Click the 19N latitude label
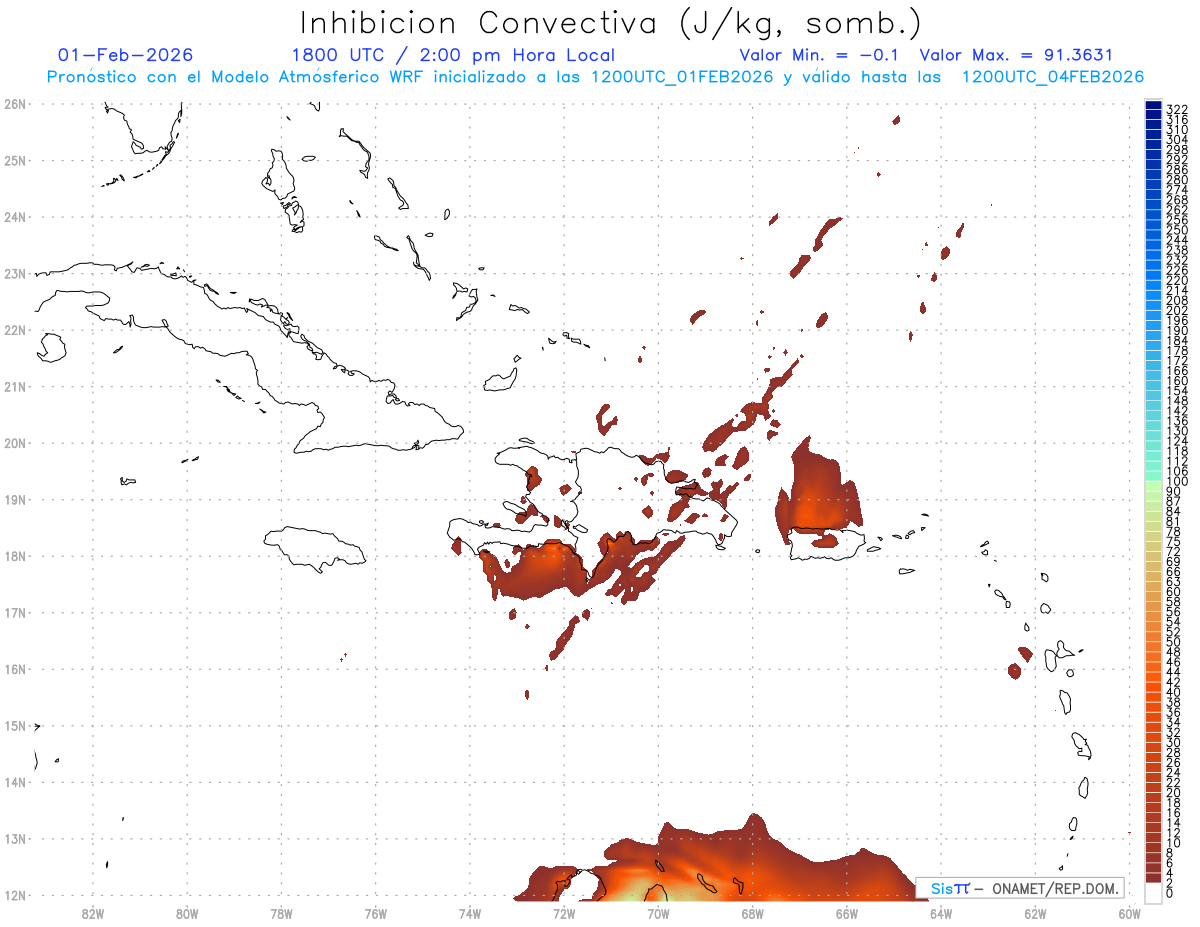The width and height of the screenshot is (1200, 927). (14, 499)
